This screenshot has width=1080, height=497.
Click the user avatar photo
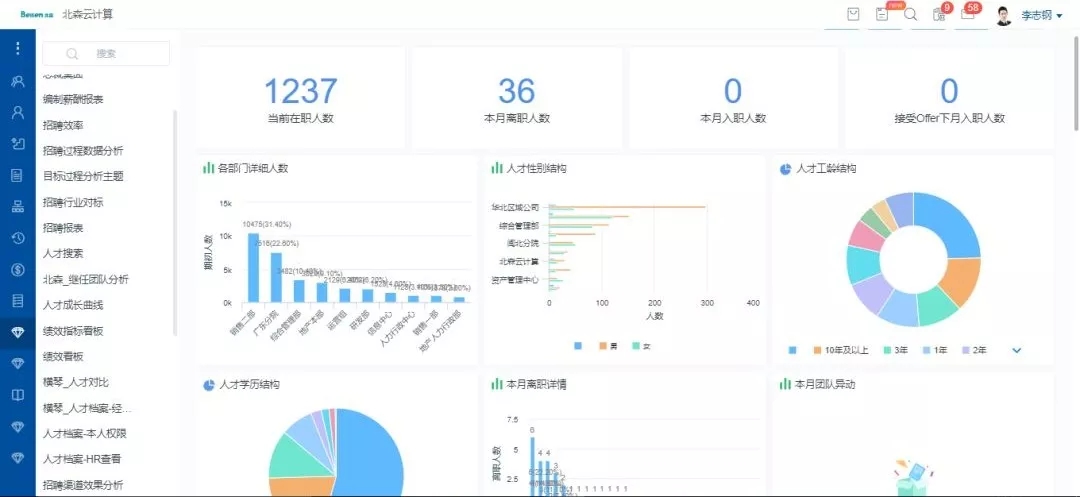tap(1004, 15)
